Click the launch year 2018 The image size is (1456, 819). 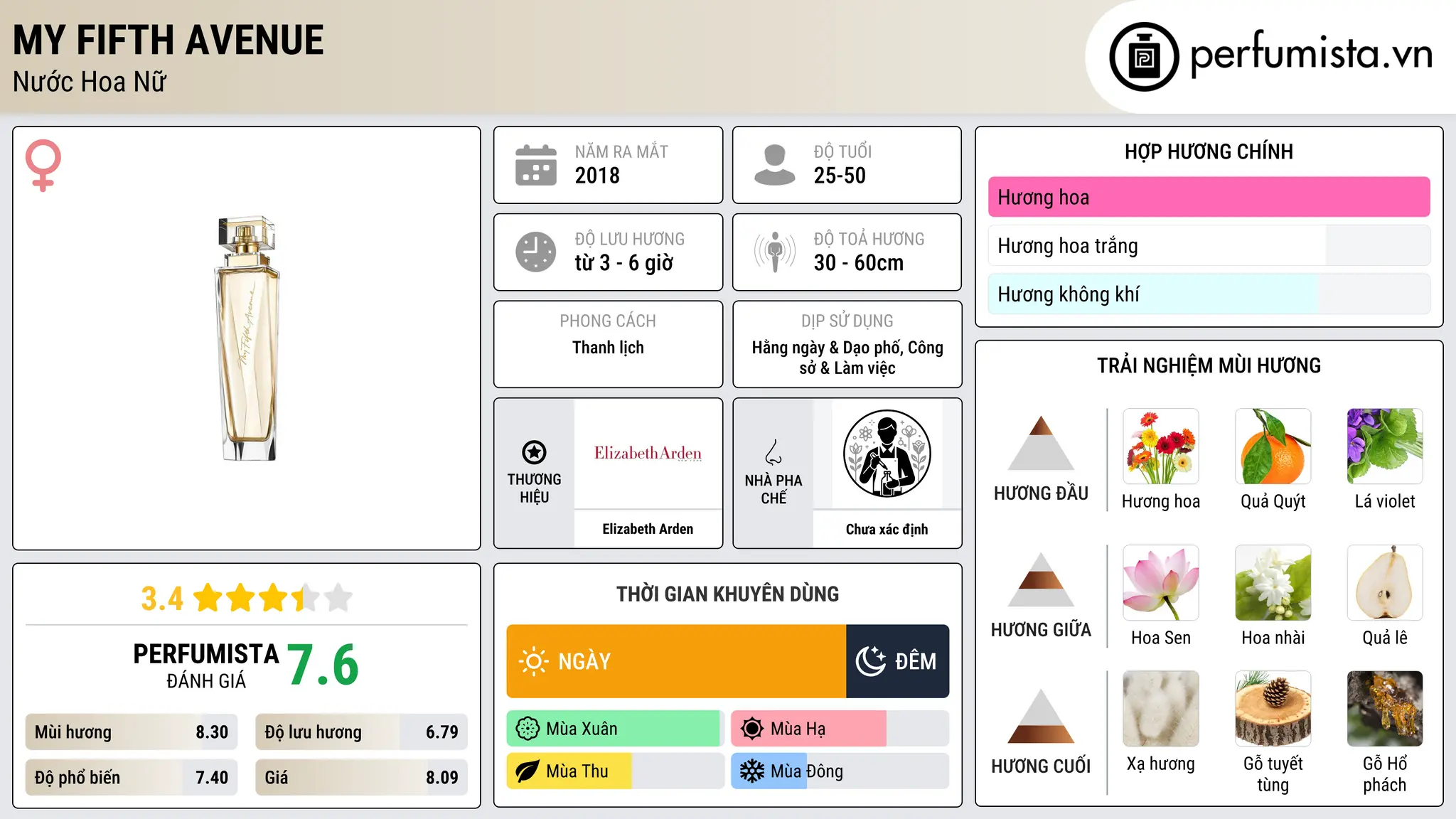click(x=597, y=176)
